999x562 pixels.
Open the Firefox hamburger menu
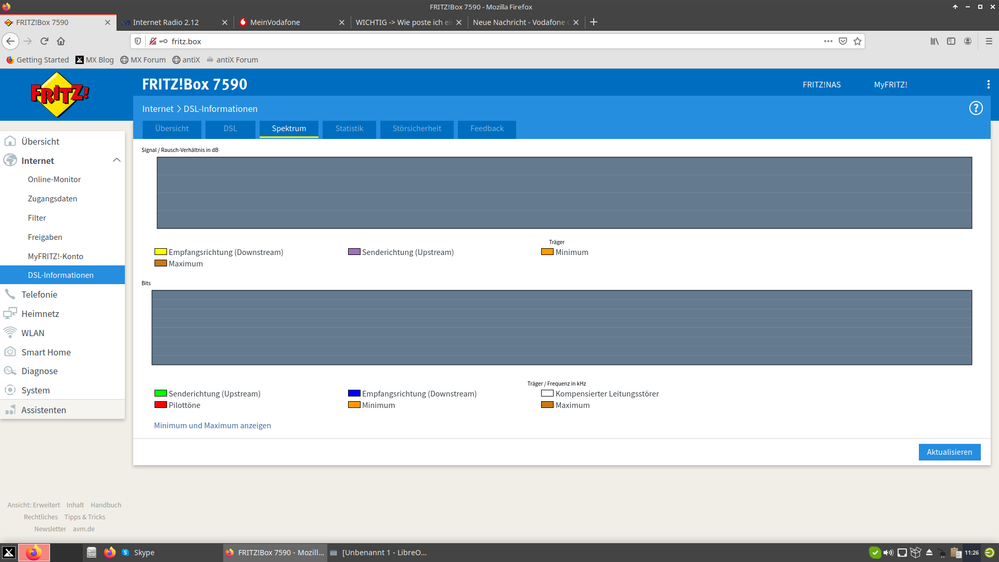(989, 41)
